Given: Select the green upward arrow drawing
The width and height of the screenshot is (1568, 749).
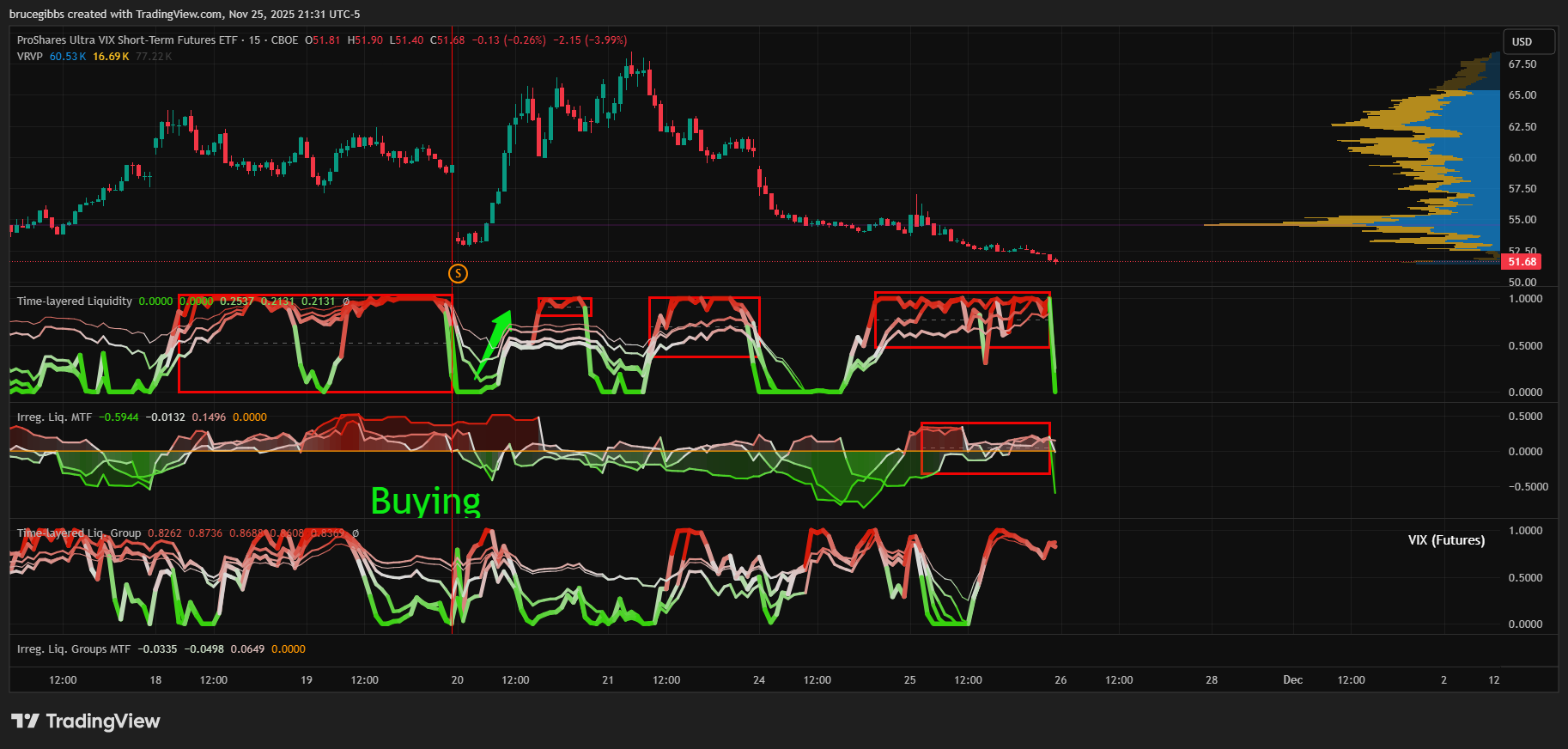Looking at the screenshot, I should tap(495, 344).
